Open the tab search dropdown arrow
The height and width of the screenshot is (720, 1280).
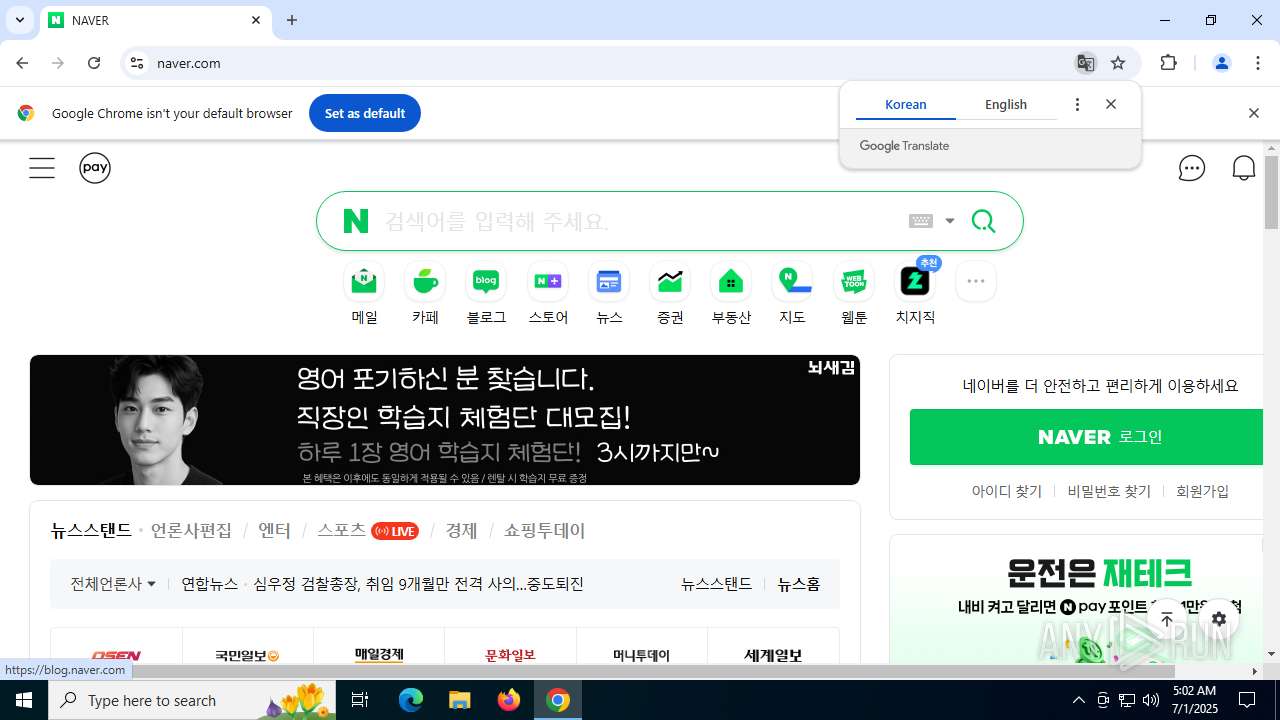[x=19, y=20]
